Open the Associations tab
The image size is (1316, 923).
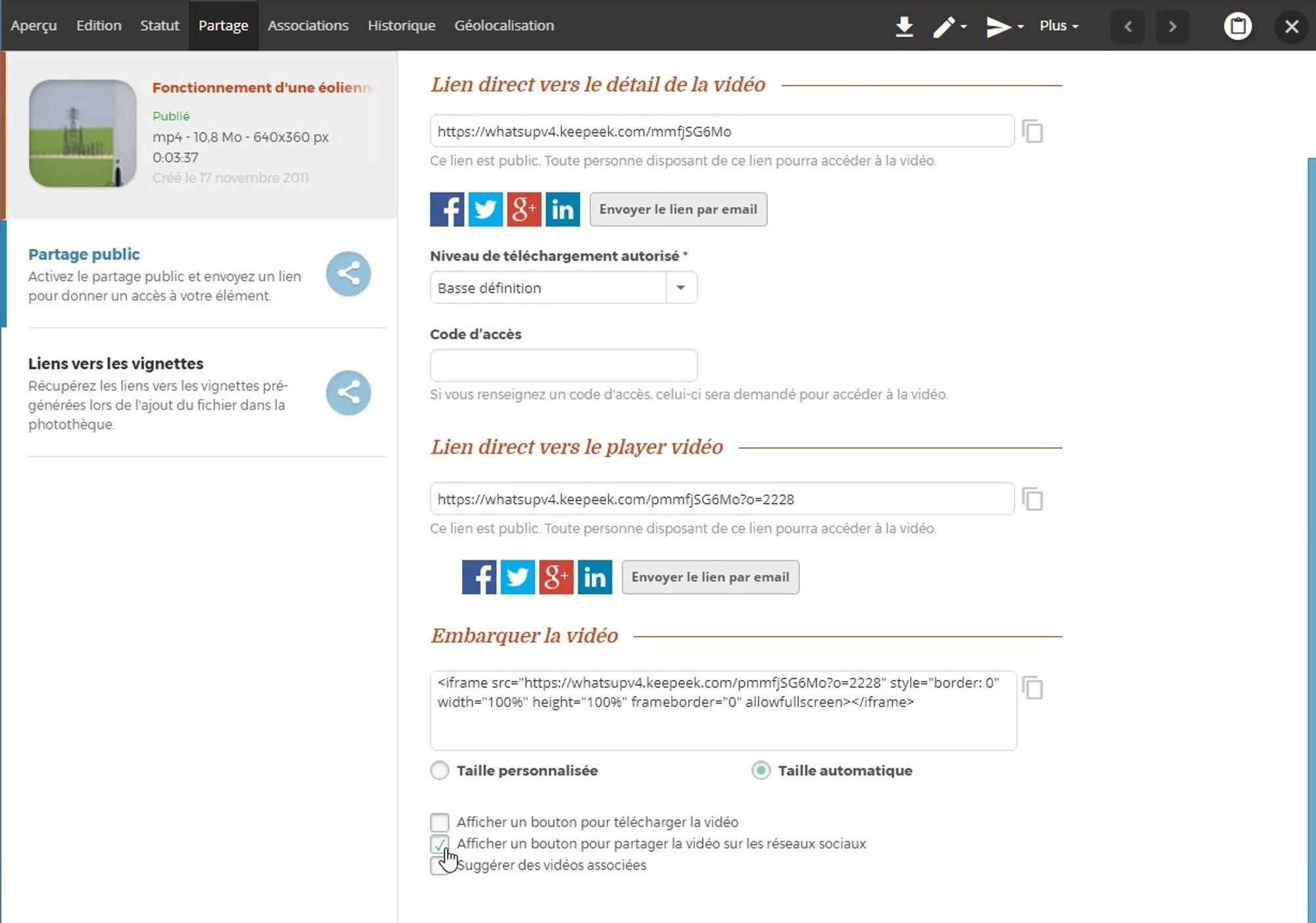point(308,26)
